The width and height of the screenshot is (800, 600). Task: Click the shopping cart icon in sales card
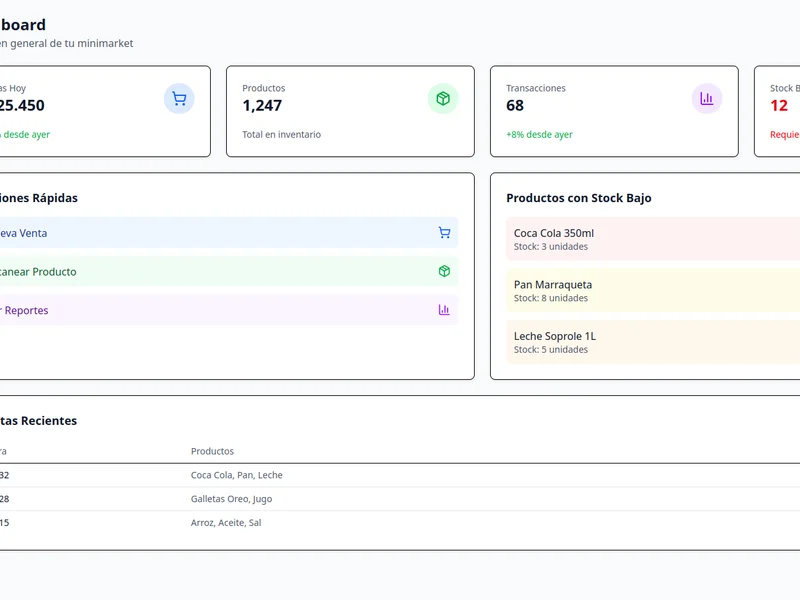(x=179, y=99)
